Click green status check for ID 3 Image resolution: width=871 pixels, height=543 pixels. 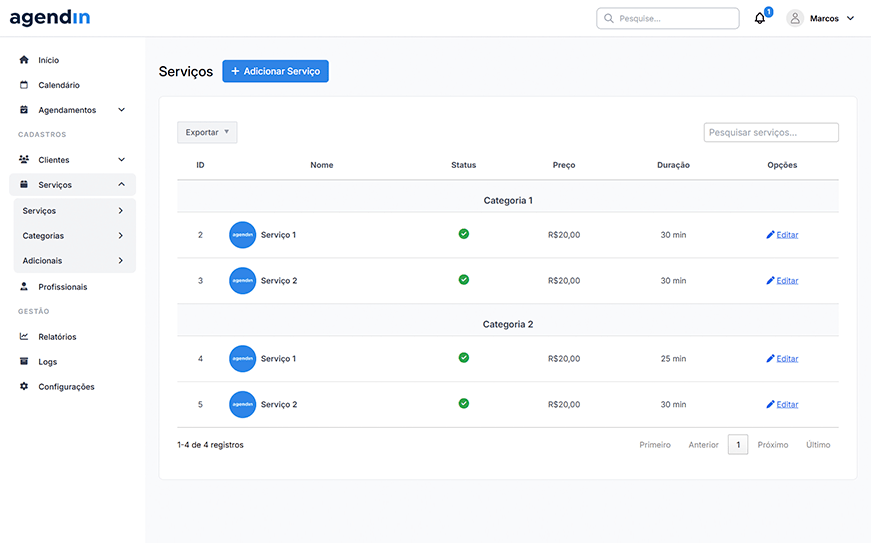click(464, 279)
